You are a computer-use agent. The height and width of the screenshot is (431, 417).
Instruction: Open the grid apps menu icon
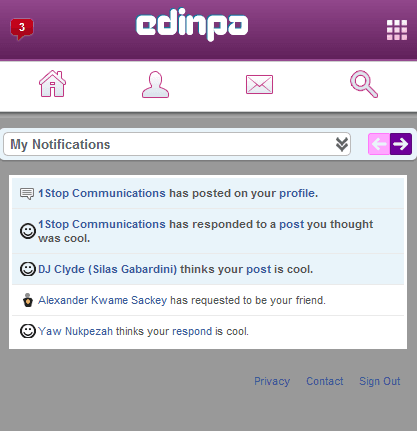point(397,30)
